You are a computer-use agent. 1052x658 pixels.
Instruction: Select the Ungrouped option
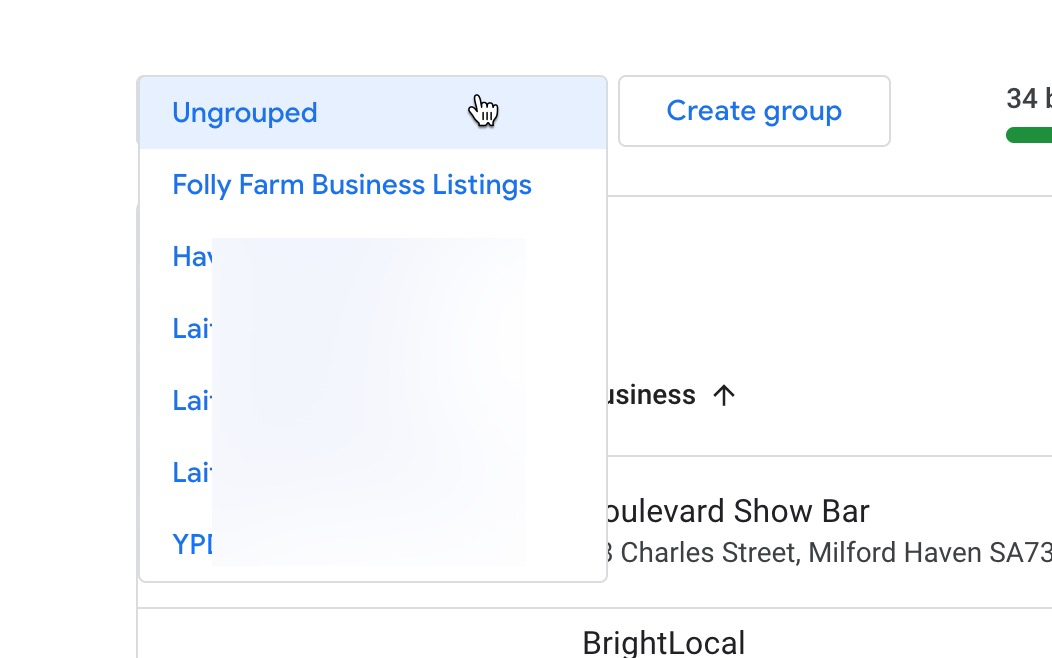click(245, 112)
